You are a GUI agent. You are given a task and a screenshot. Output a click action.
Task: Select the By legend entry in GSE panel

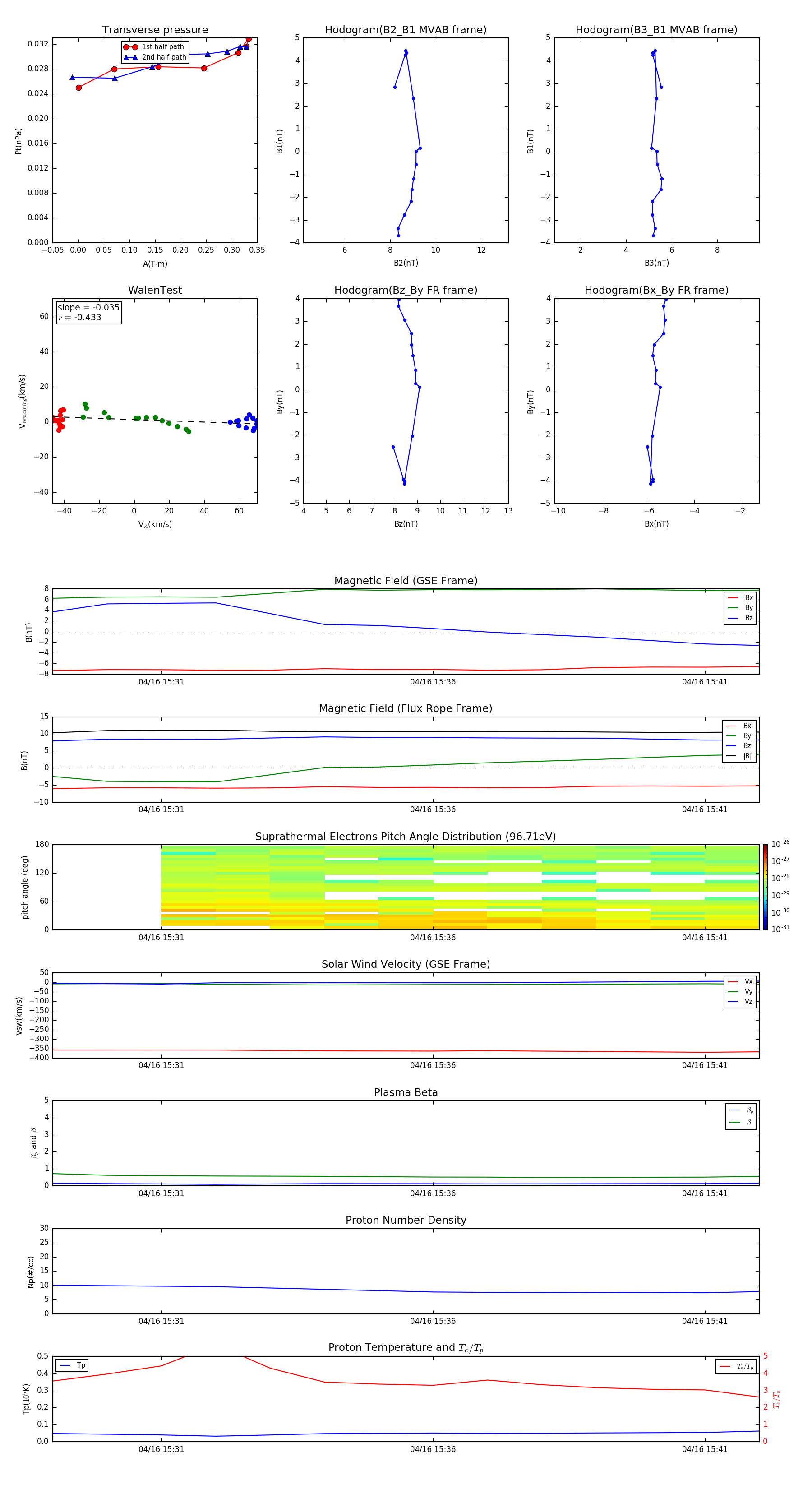(x=740, y=607)
